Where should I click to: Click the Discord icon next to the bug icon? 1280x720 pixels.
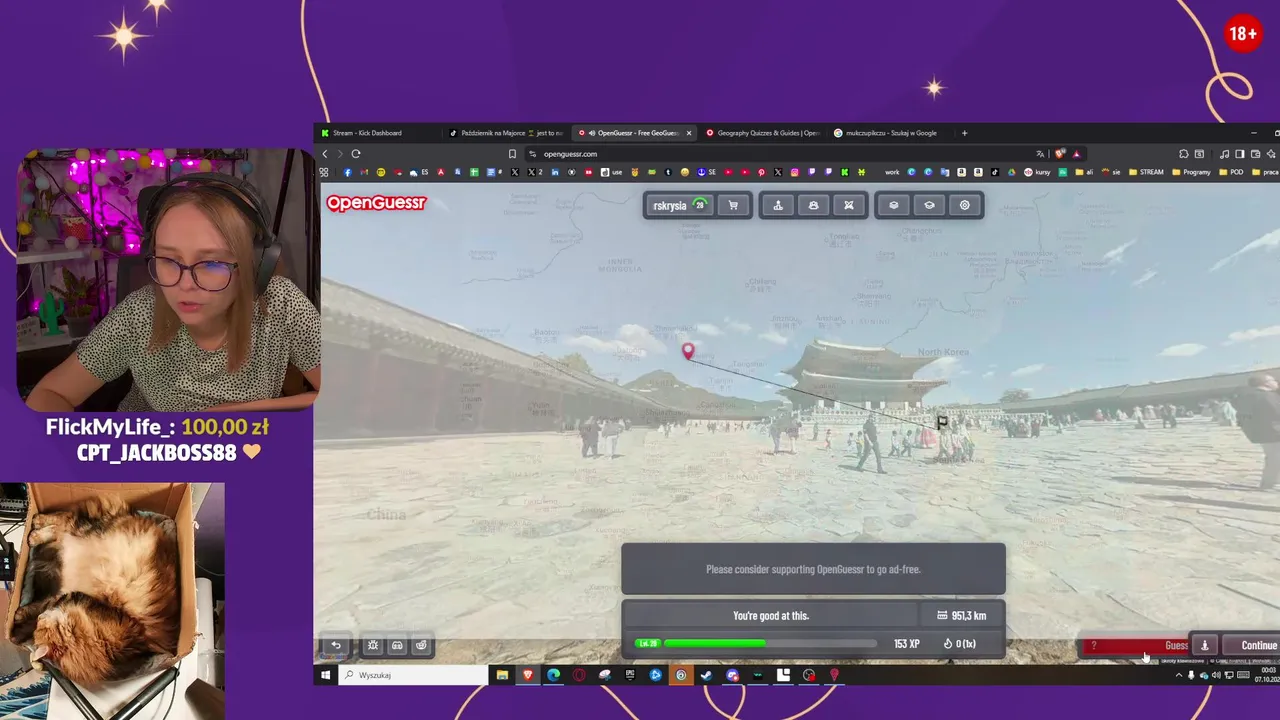coord(397,645)
